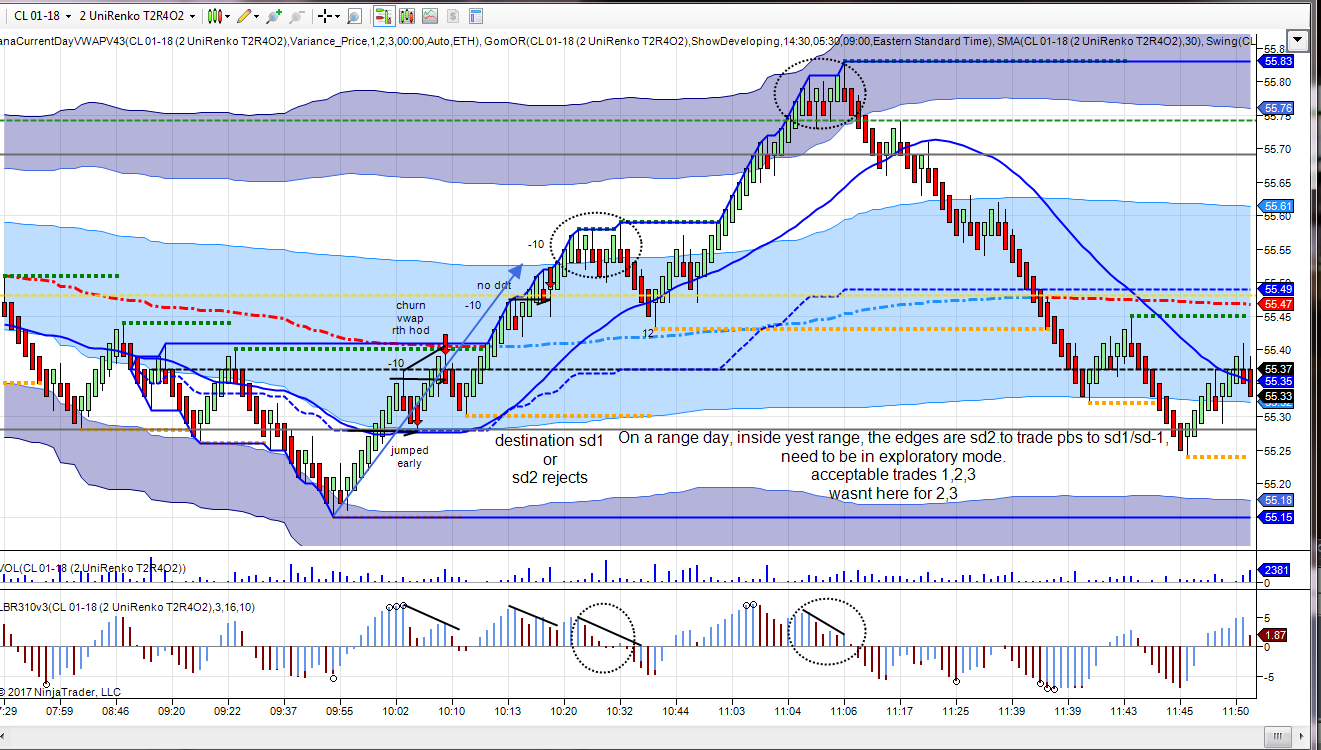Image resolution: width=1321 pixels, height=750 pixels.
Task: Toggle the Data Box panel icon
Action: pos(474,16)
